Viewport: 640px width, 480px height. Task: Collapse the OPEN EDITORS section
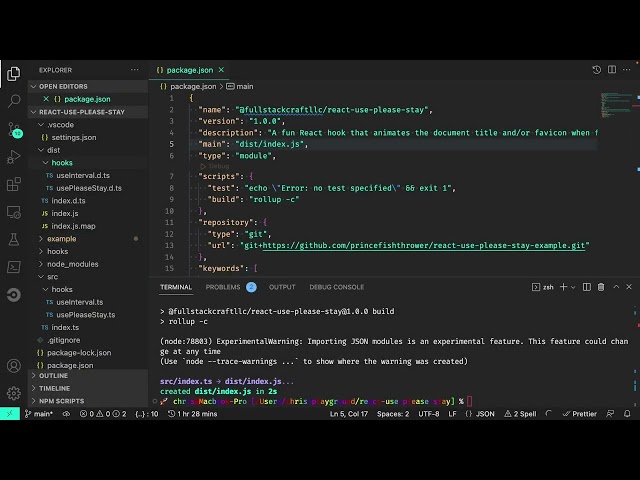point(88,87)
